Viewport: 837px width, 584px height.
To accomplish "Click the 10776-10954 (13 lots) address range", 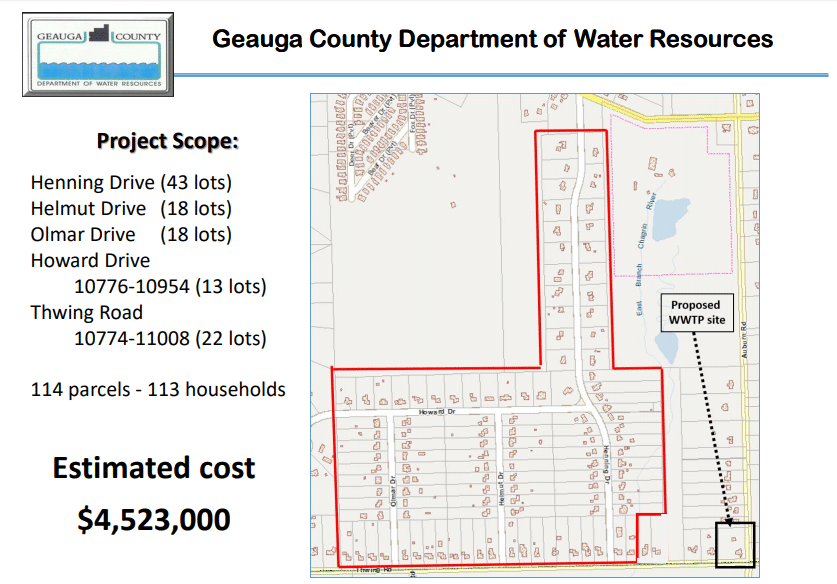I will (170, 287).
